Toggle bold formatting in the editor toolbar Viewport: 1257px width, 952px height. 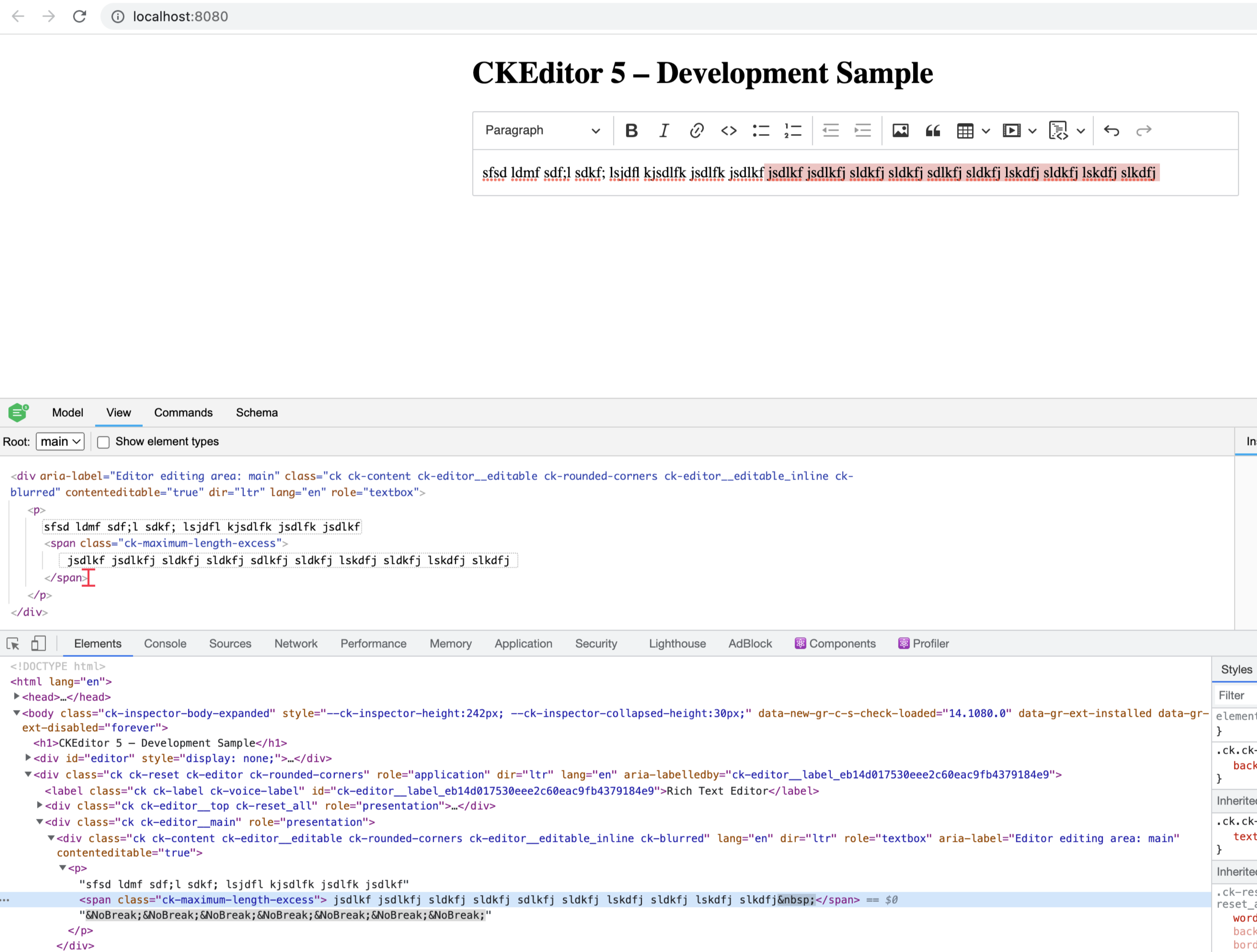point(631,130)
